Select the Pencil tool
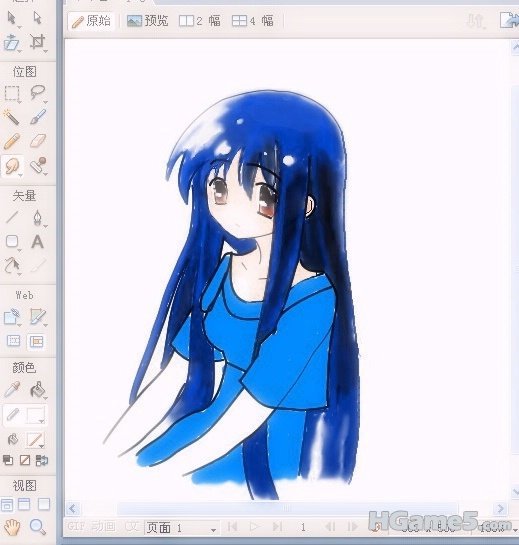 (12, 141)
